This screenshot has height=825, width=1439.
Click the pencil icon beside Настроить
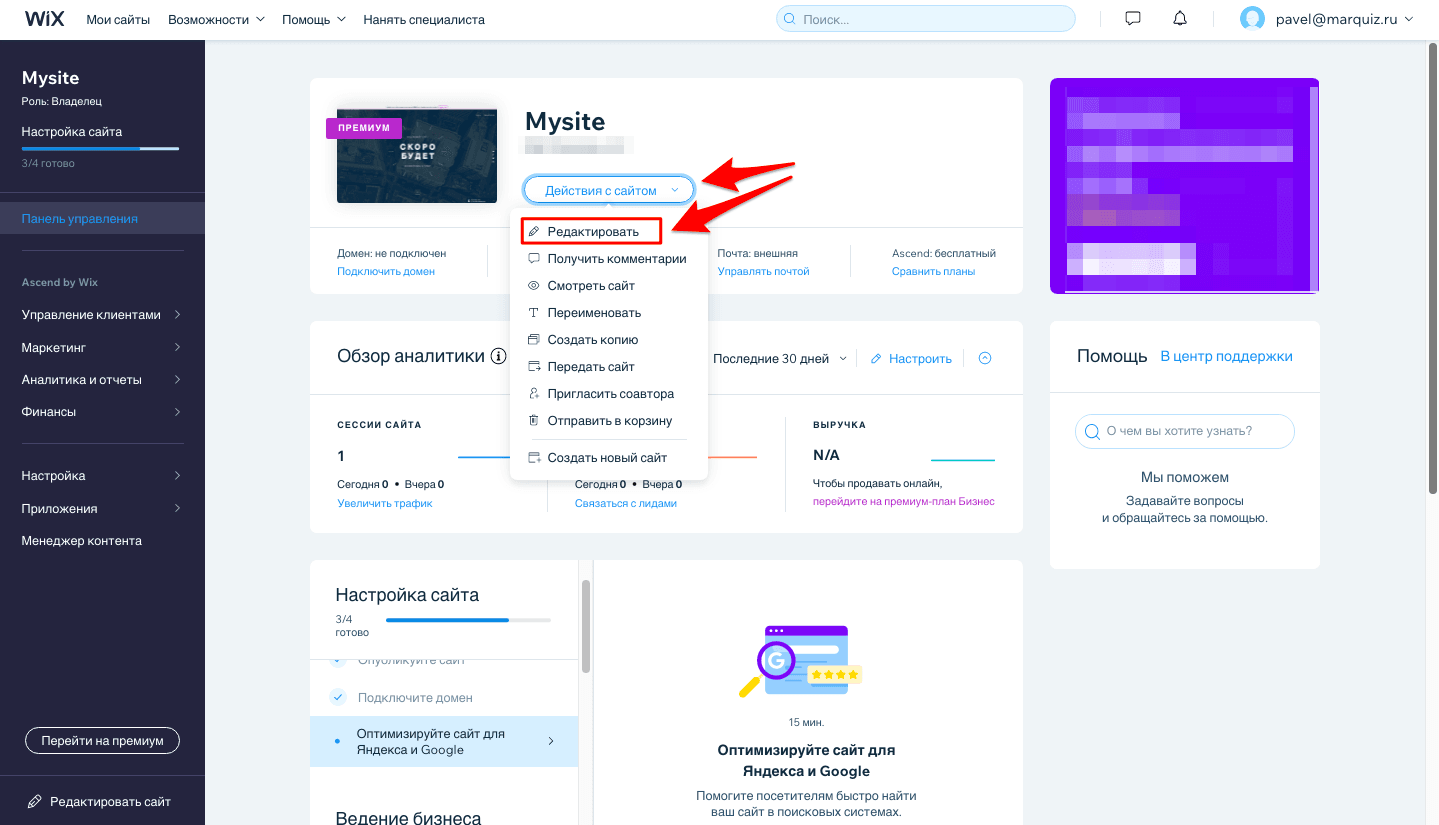tap(876, 358)
